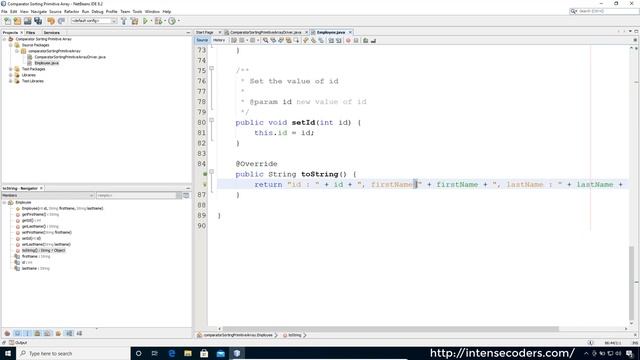Open the Source menu
The image size is (640, 360).
[x=55, y=11]
